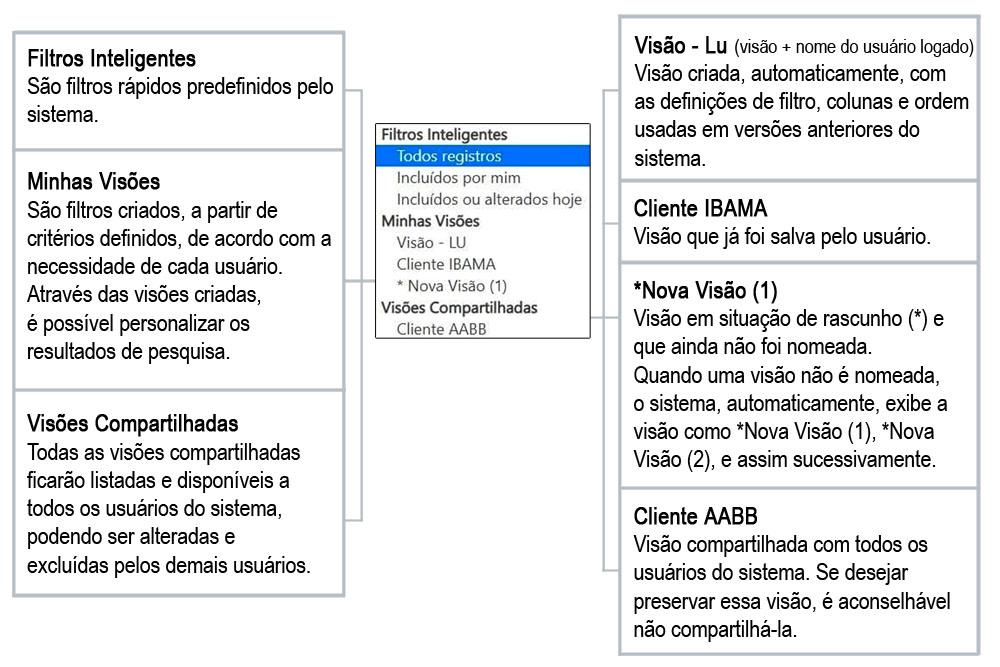Click the Minhas Visões callout title

[93, 182]
